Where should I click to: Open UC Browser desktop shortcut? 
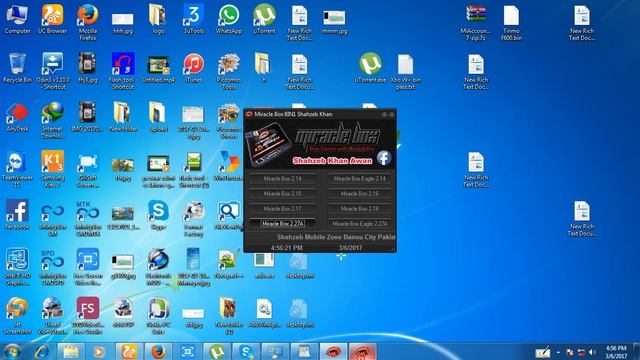tap(52, 19)
